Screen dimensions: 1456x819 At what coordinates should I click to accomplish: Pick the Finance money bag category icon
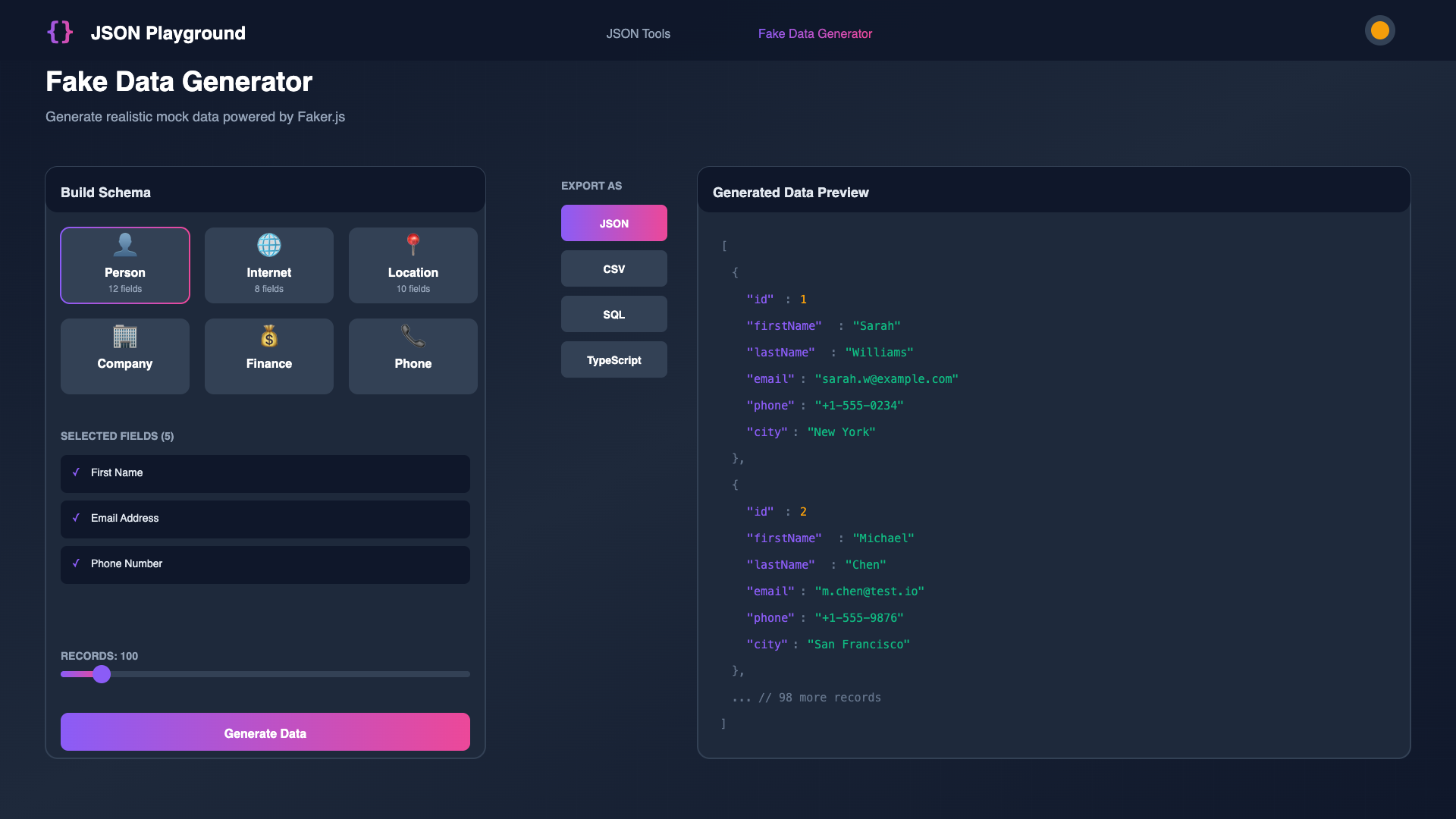pyautogui.click(x=268, y=337)
